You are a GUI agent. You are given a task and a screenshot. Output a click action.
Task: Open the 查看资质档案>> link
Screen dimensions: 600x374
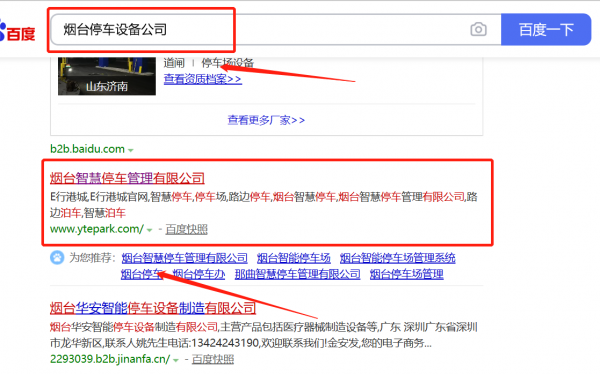tap(202, 79)
